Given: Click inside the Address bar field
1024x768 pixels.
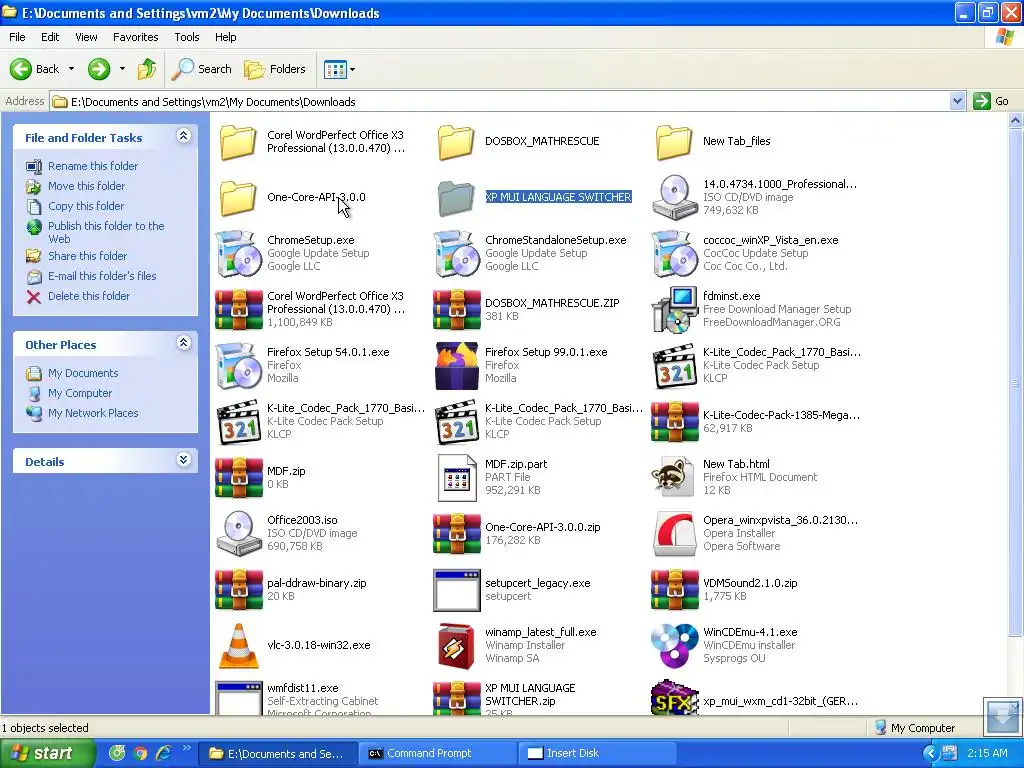Looking at the screenshot, I should 500,101.
